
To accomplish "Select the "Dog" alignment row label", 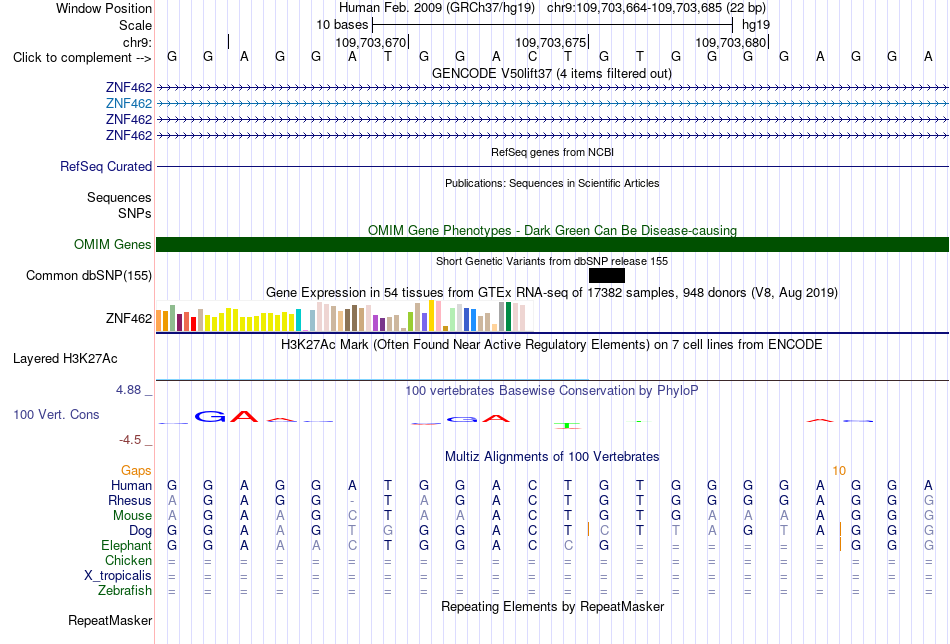I will (x=140, y=531).
